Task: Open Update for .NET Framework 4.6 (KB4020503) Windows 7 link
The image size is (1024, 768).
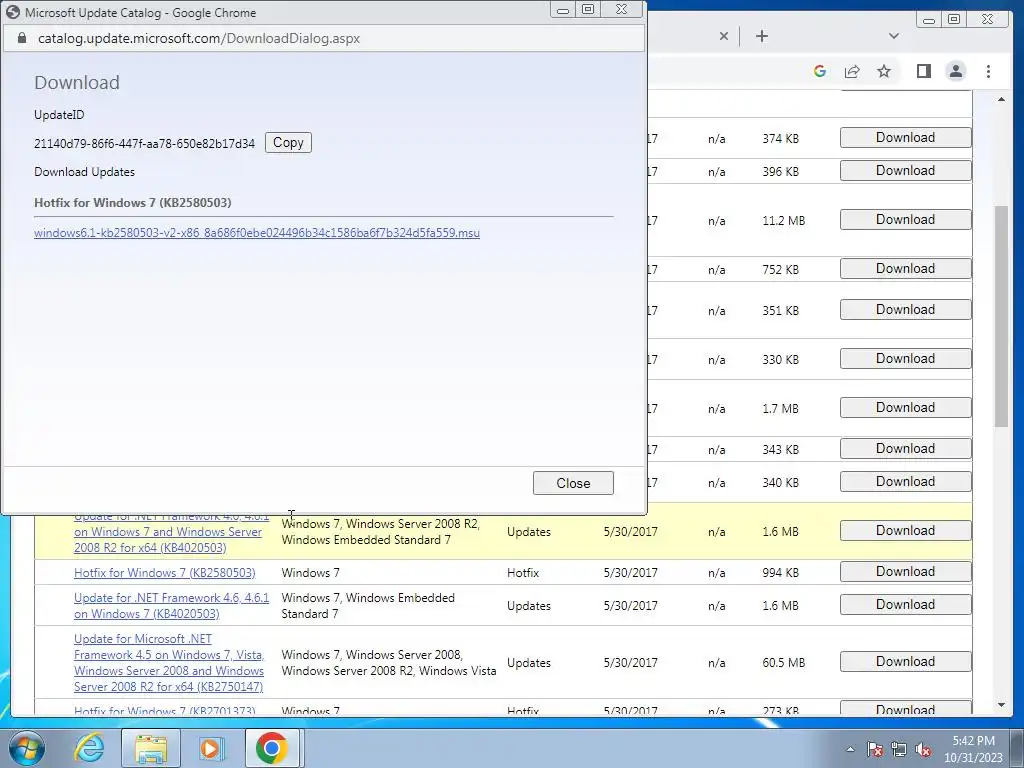Action: pyautogui.click(x=171, y=605)
